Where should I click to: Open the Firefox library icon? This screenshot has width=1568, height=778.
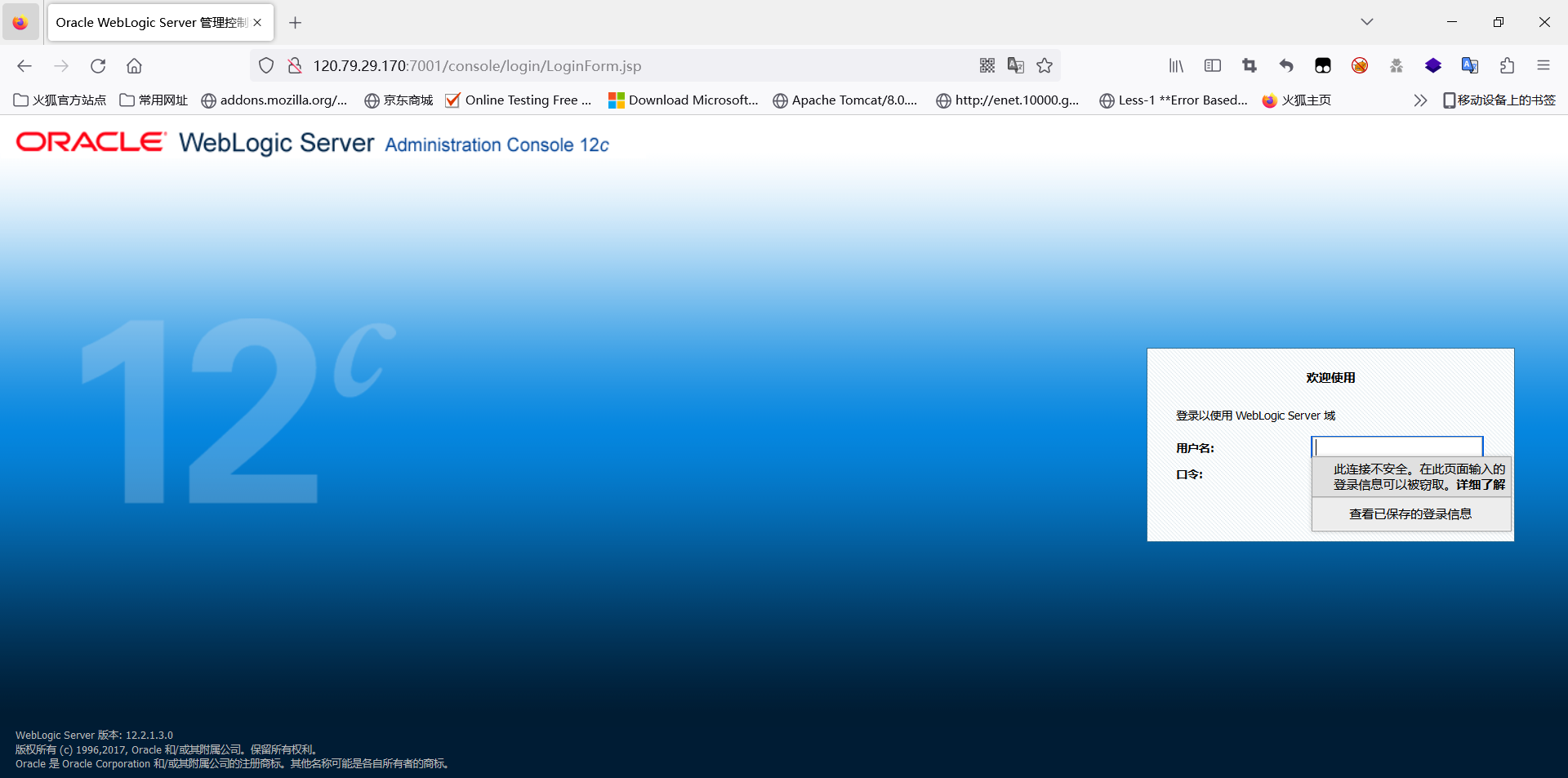click(1176, 65)
